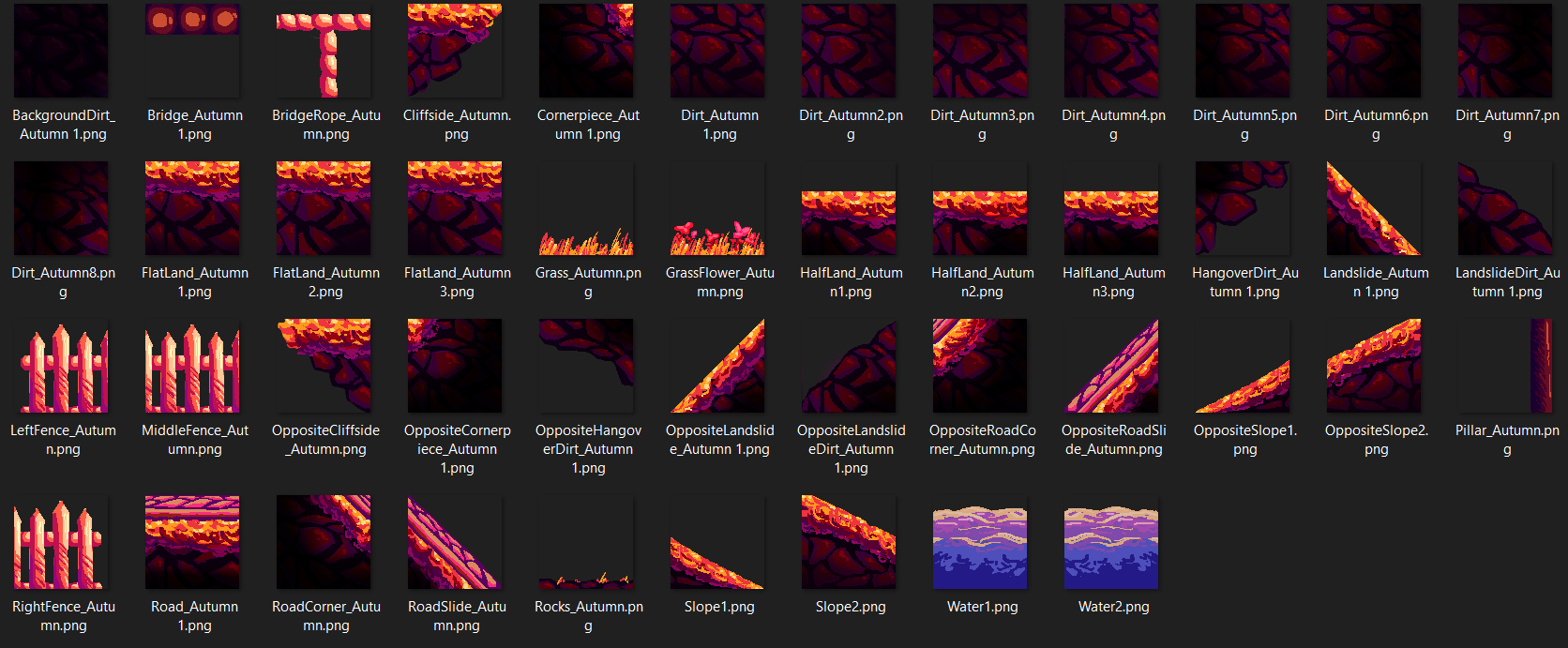Image resolution: width=1568 pixels, height=648 pixels.
Task: Click the LeftFence_Autumn.png icon
Action: (61, 367)
